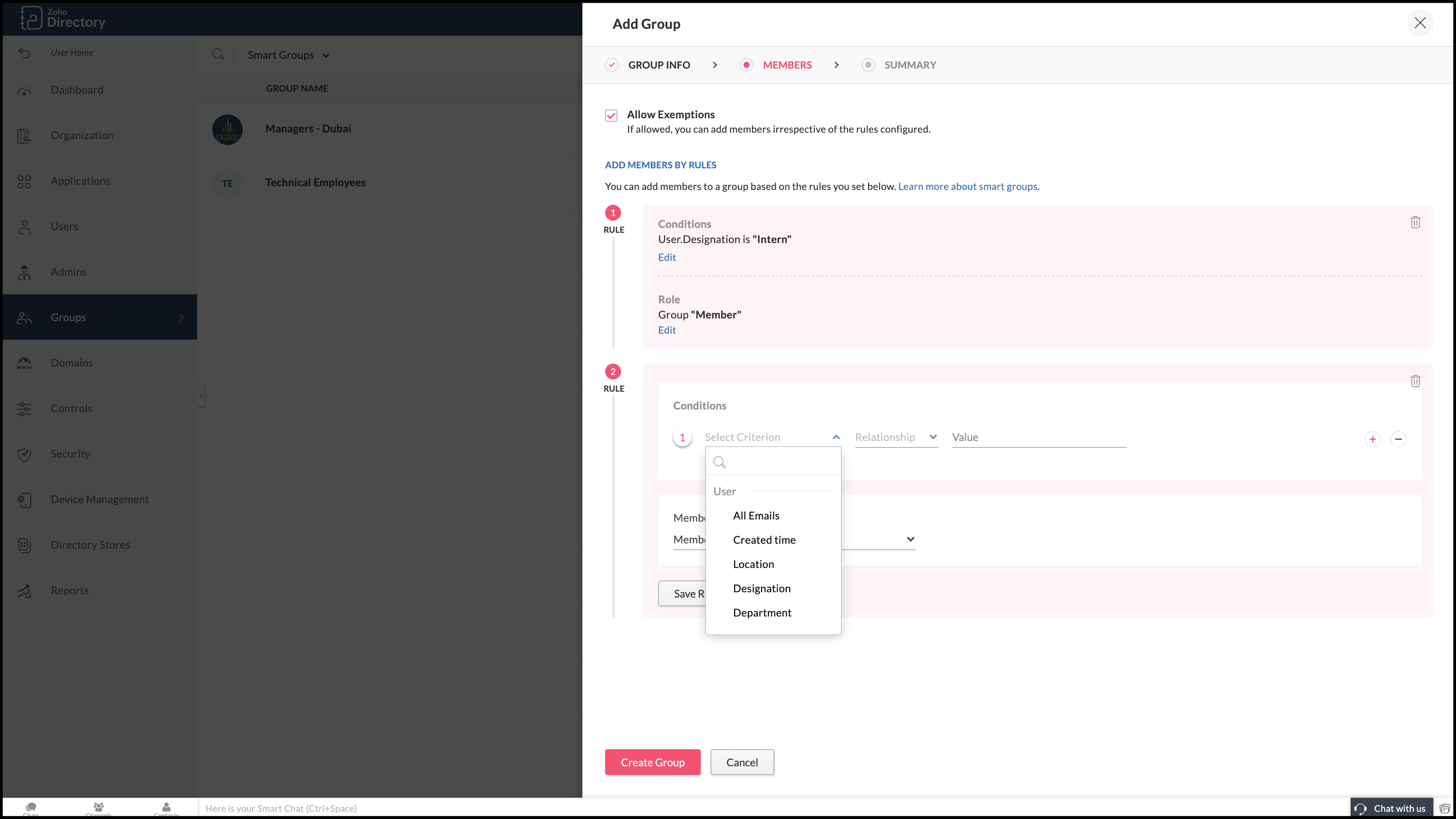The image size is (1456, 819).
Task: Uncheck the Allow Exemptions checkbox
Action: point(611,115)
